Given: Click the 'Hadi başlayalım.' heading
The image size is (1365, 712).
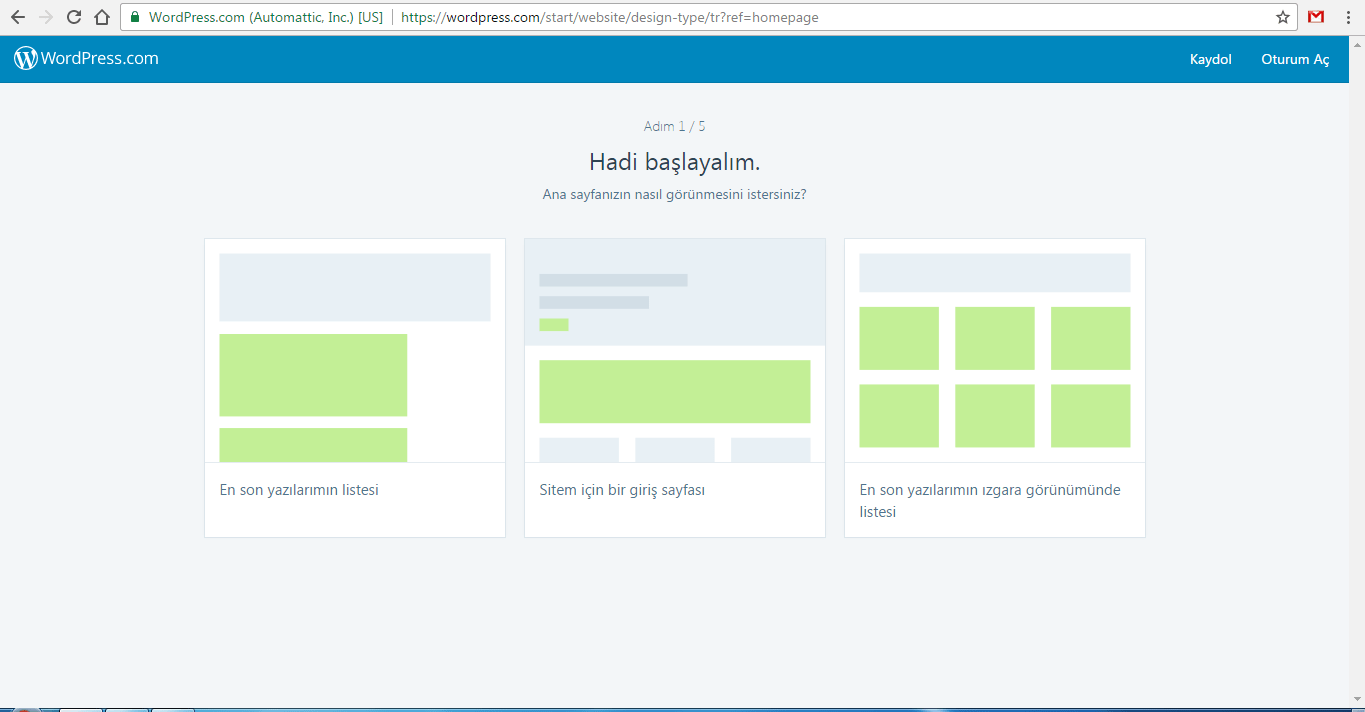Looking at the screenshot, I should [675, 162].
